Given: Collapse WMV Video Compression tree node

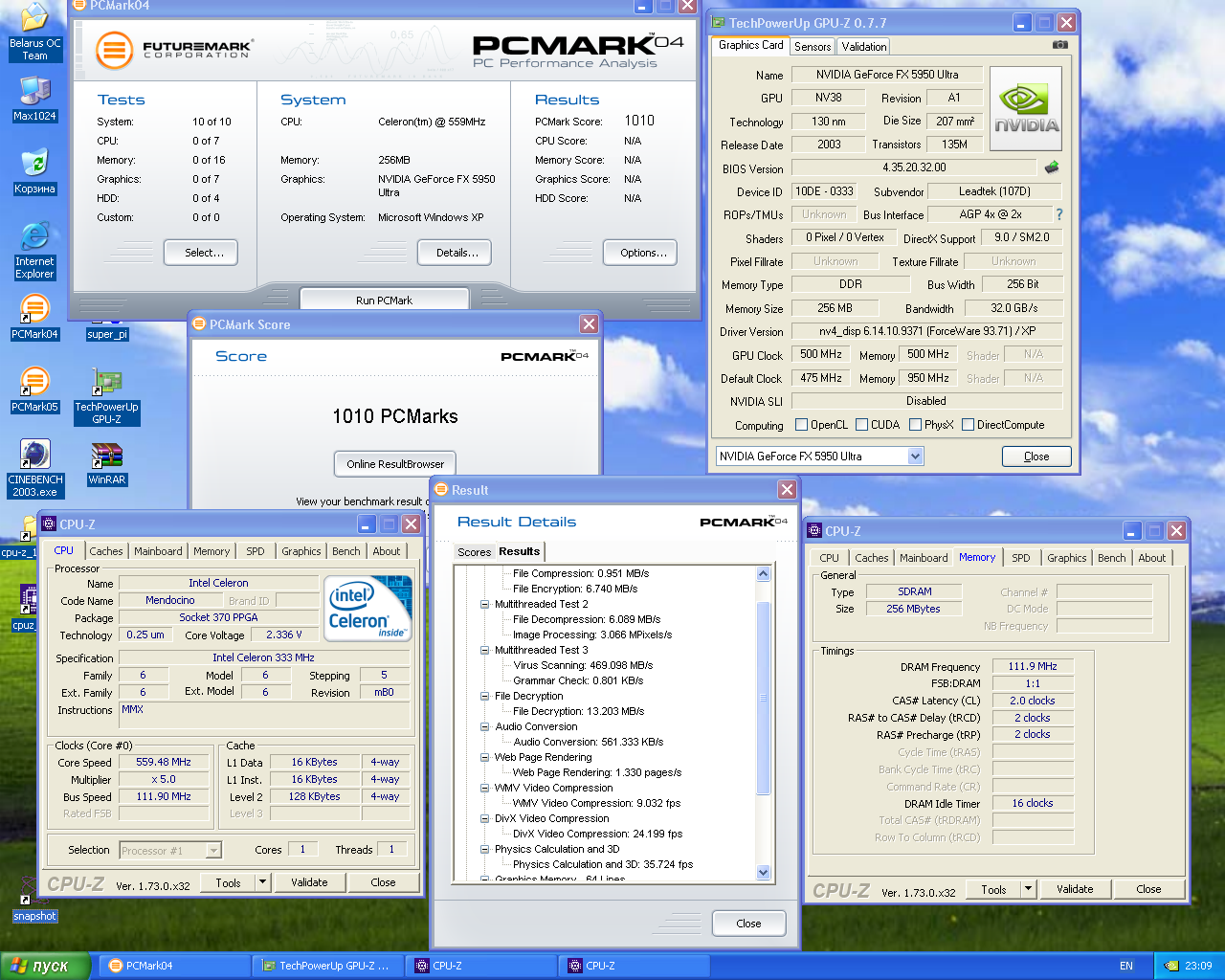Looking at the screenshot, I should [x=484, y=788].
